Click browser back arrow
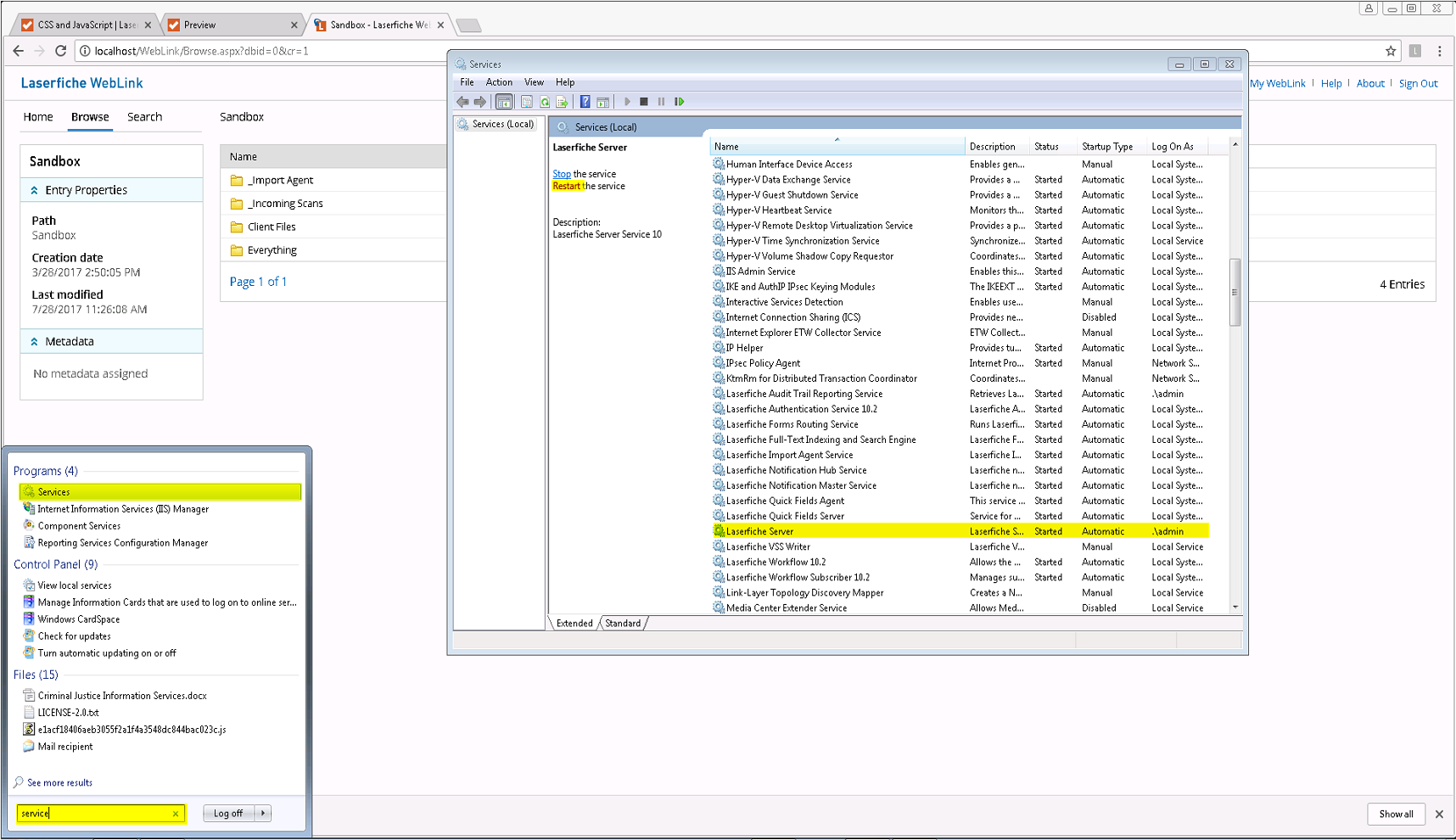The width and height of the screenshot is (1456, 840). (19, 51)
